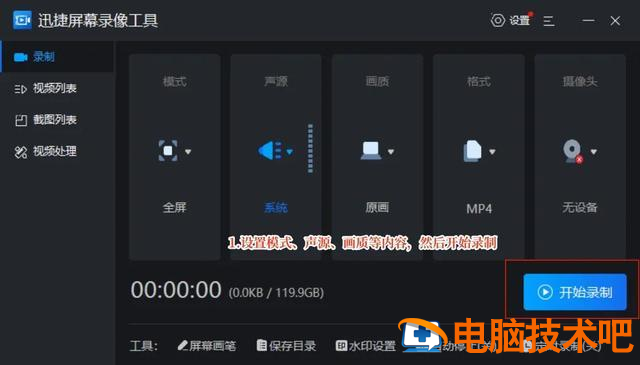Adjust the sound volume level bar
The height and width of the screenshot is (365, 640).
click(311, 149)
